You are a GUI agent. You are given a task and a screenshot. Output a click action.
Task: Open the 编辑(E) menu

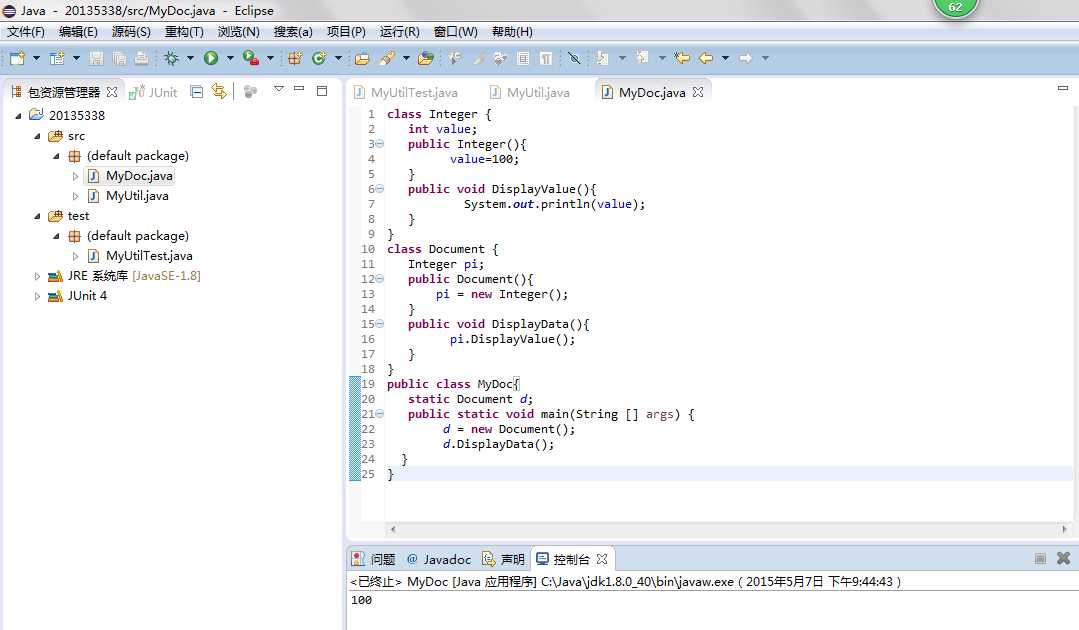[78, 32]
